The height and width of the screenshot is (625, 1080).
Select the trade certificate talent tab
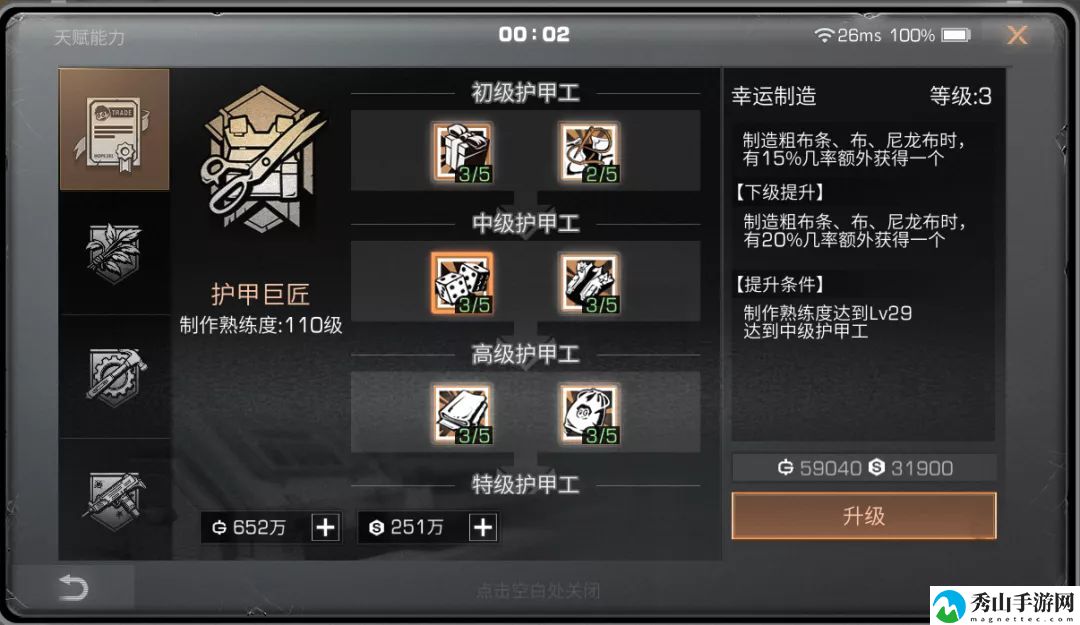114,130
